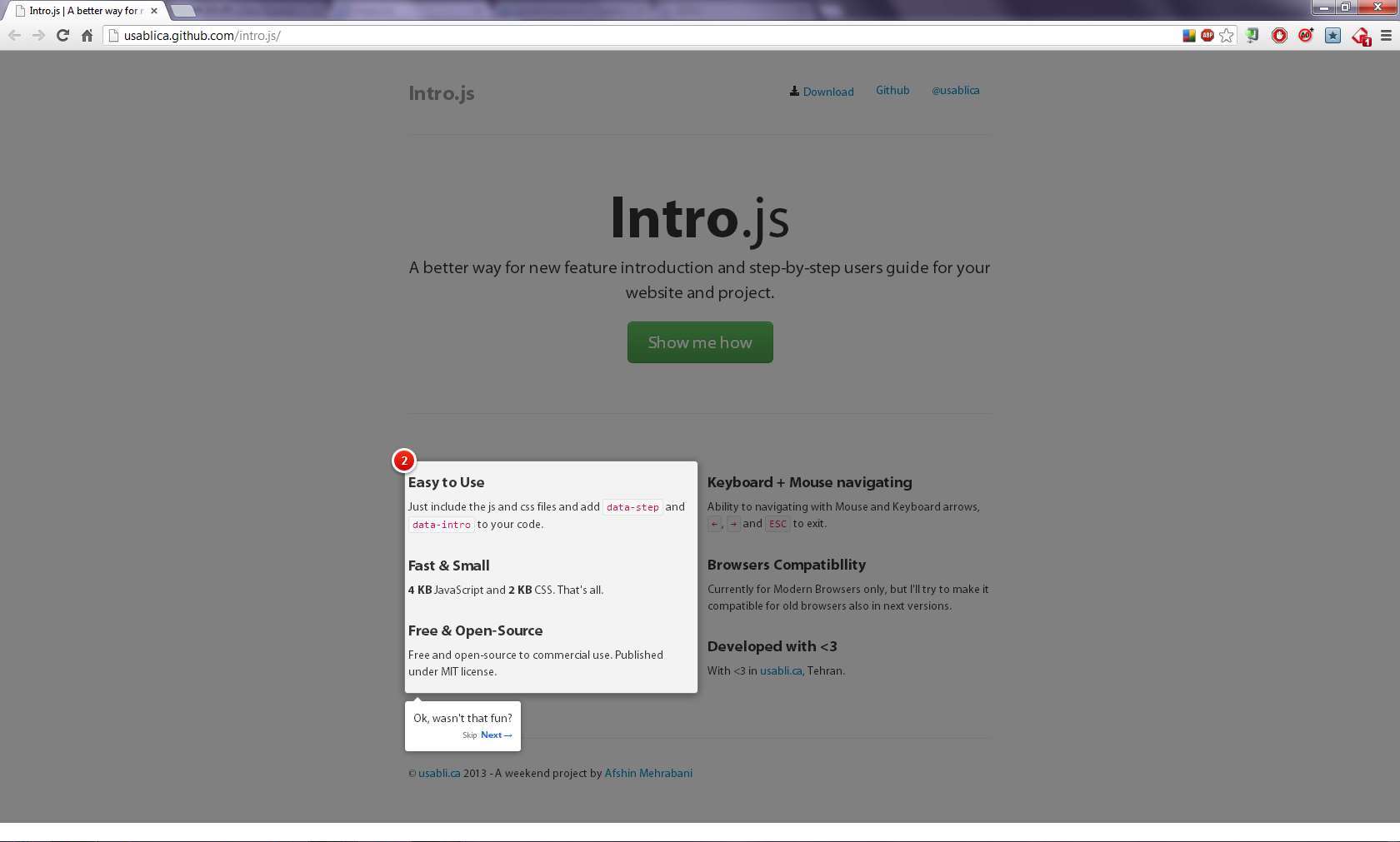The image size is (1400, 842).
Task: Open the Adblock Plus (ABP) extension icon
Action: 1207,36
